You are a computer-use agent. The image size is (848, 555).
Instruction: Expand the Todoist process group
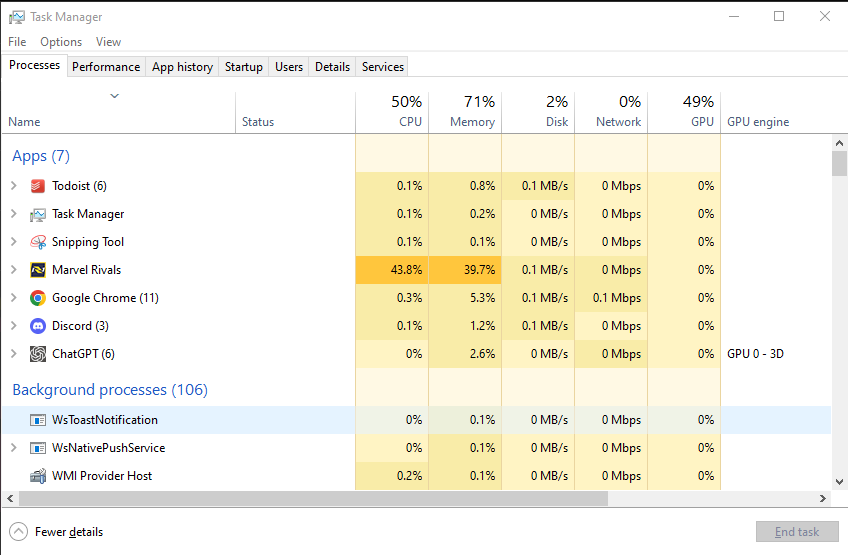point(14,186)
